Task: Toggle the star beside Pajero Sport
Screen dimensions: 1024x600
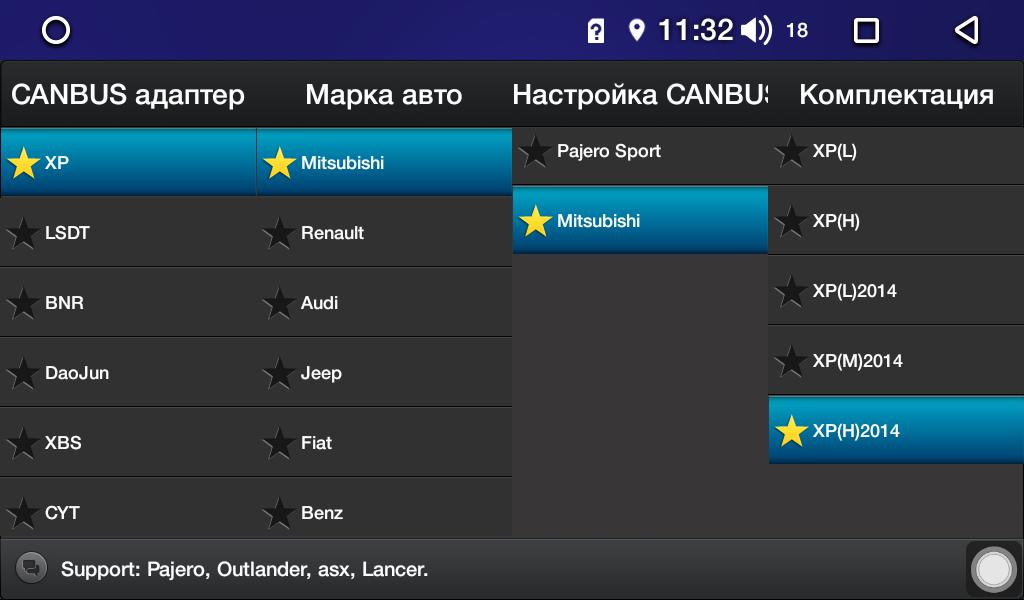Action: tap(535, 151)
